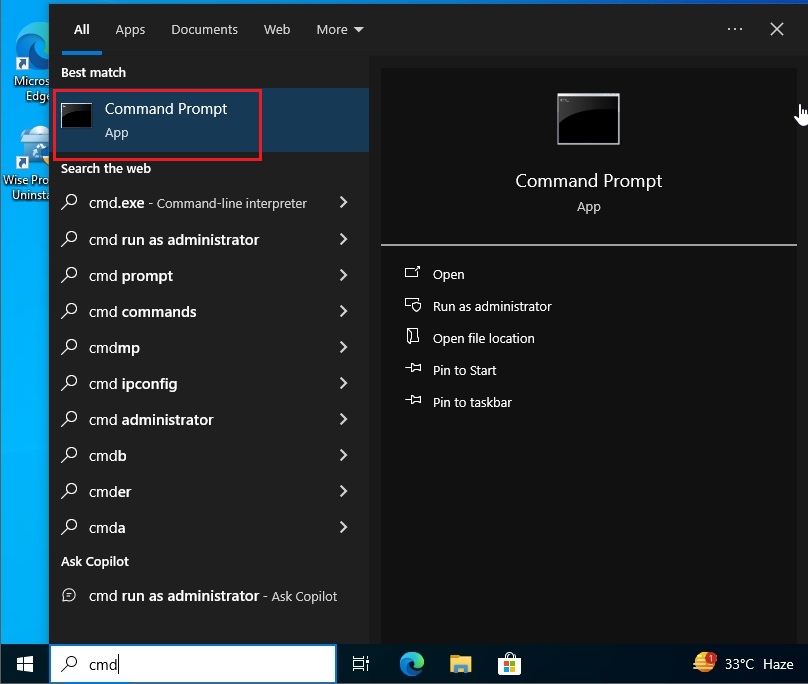Launch Microsoft Edge from the taskbar

coord(411,663)
